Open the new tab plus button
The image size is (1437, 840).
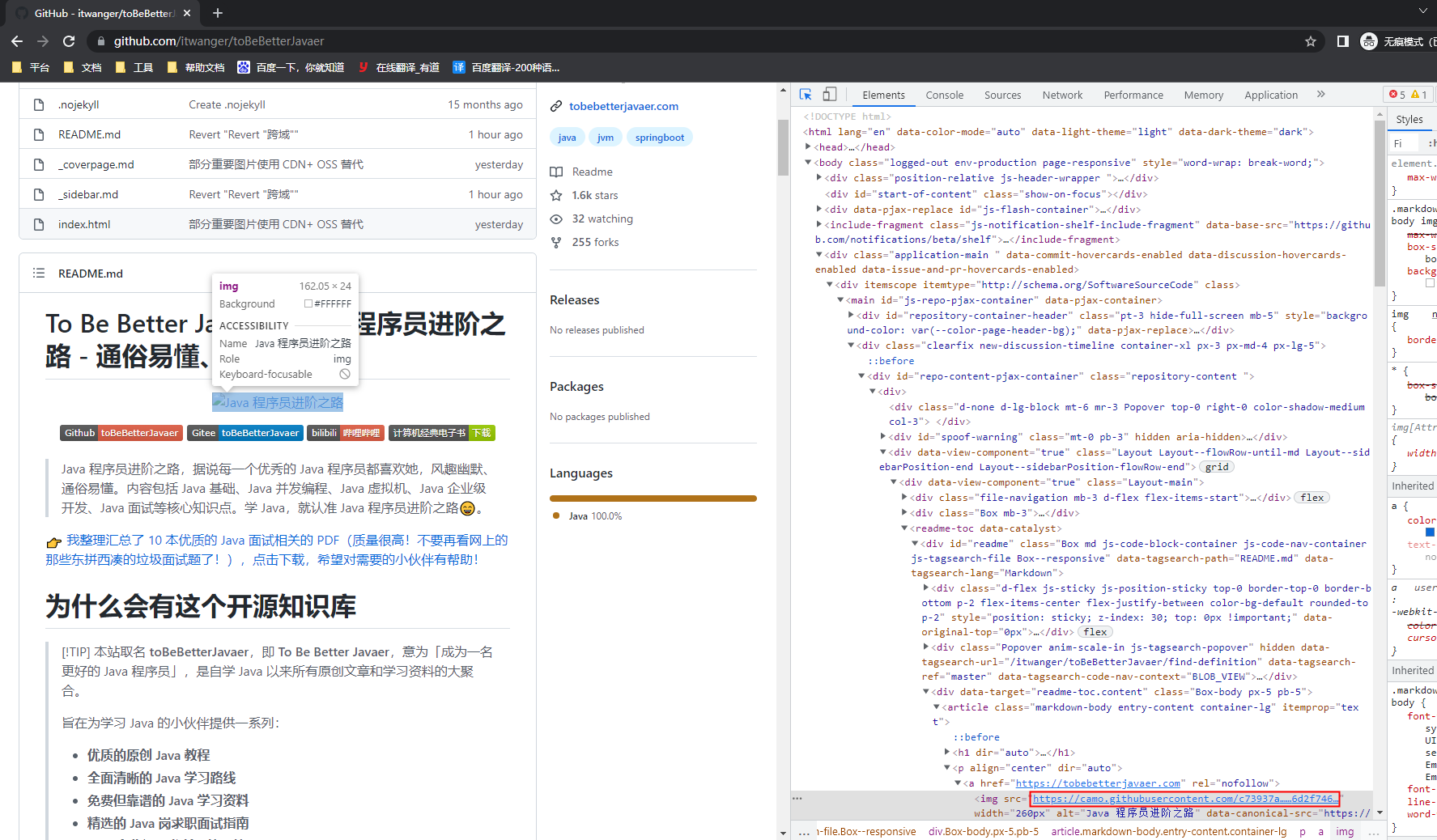click(218, 13)
